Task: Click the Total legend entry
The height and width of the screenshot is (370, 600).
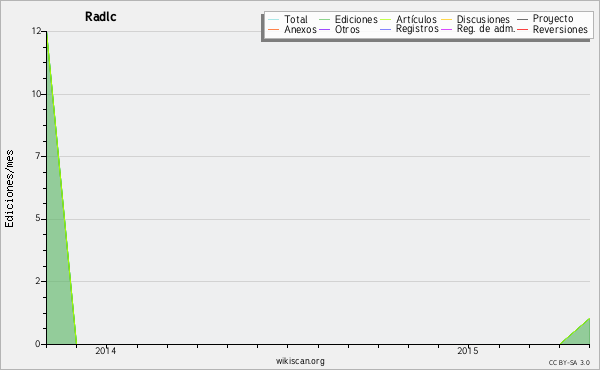Action: [288, 19]
